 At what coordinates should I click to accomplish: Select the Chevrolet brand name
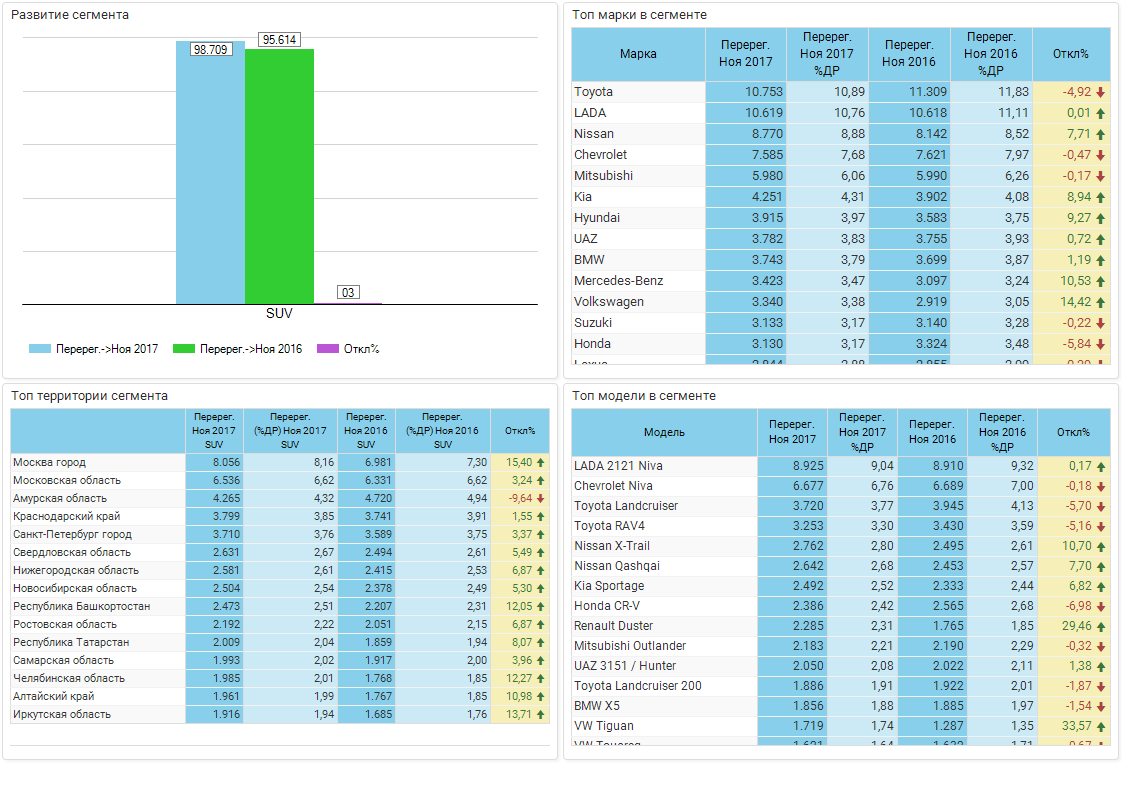[600, 155]
